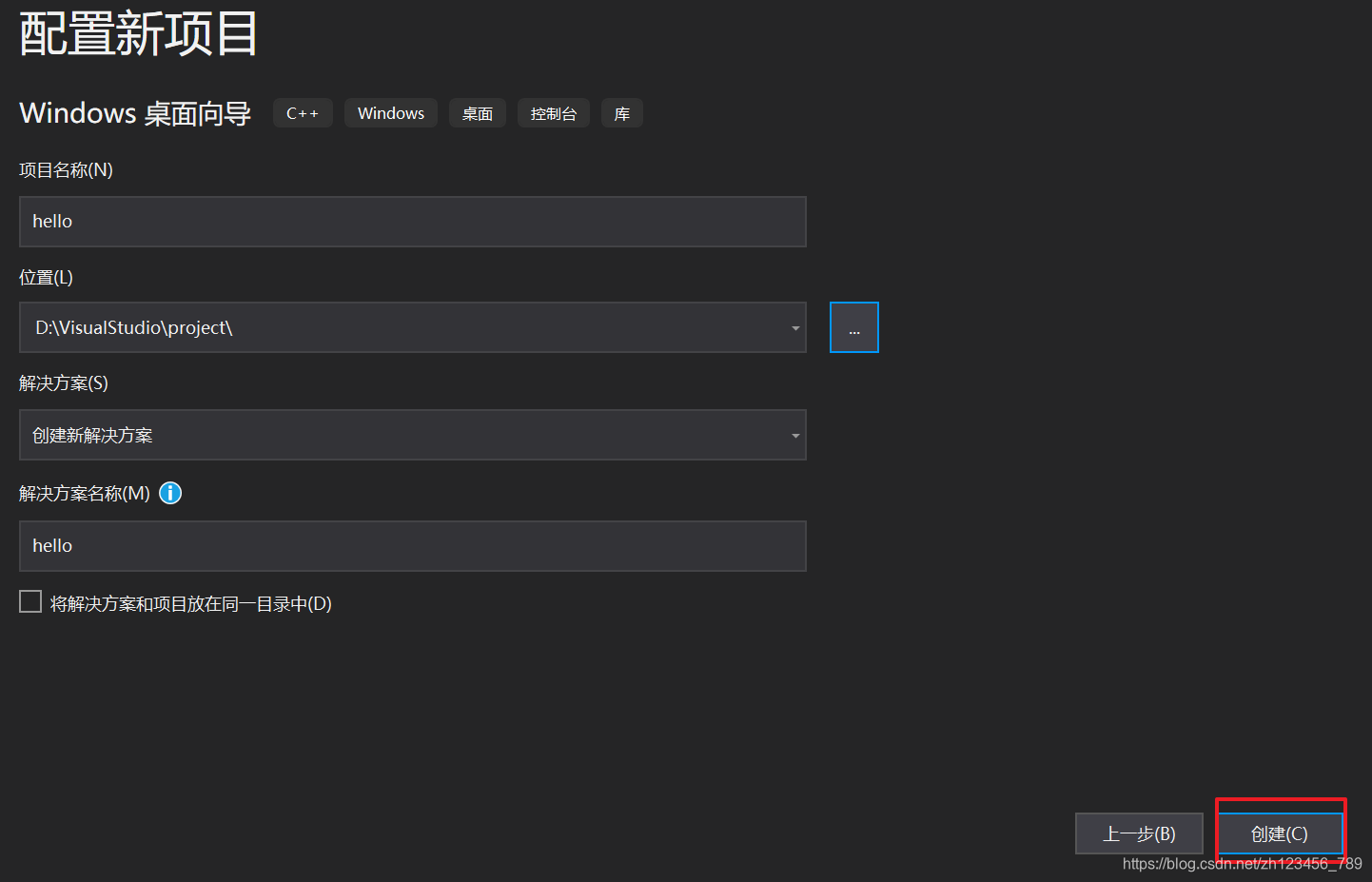Click the Windows 桌面向导 title text
This screenshot has width=1372, height=882.
click(135, 113)
